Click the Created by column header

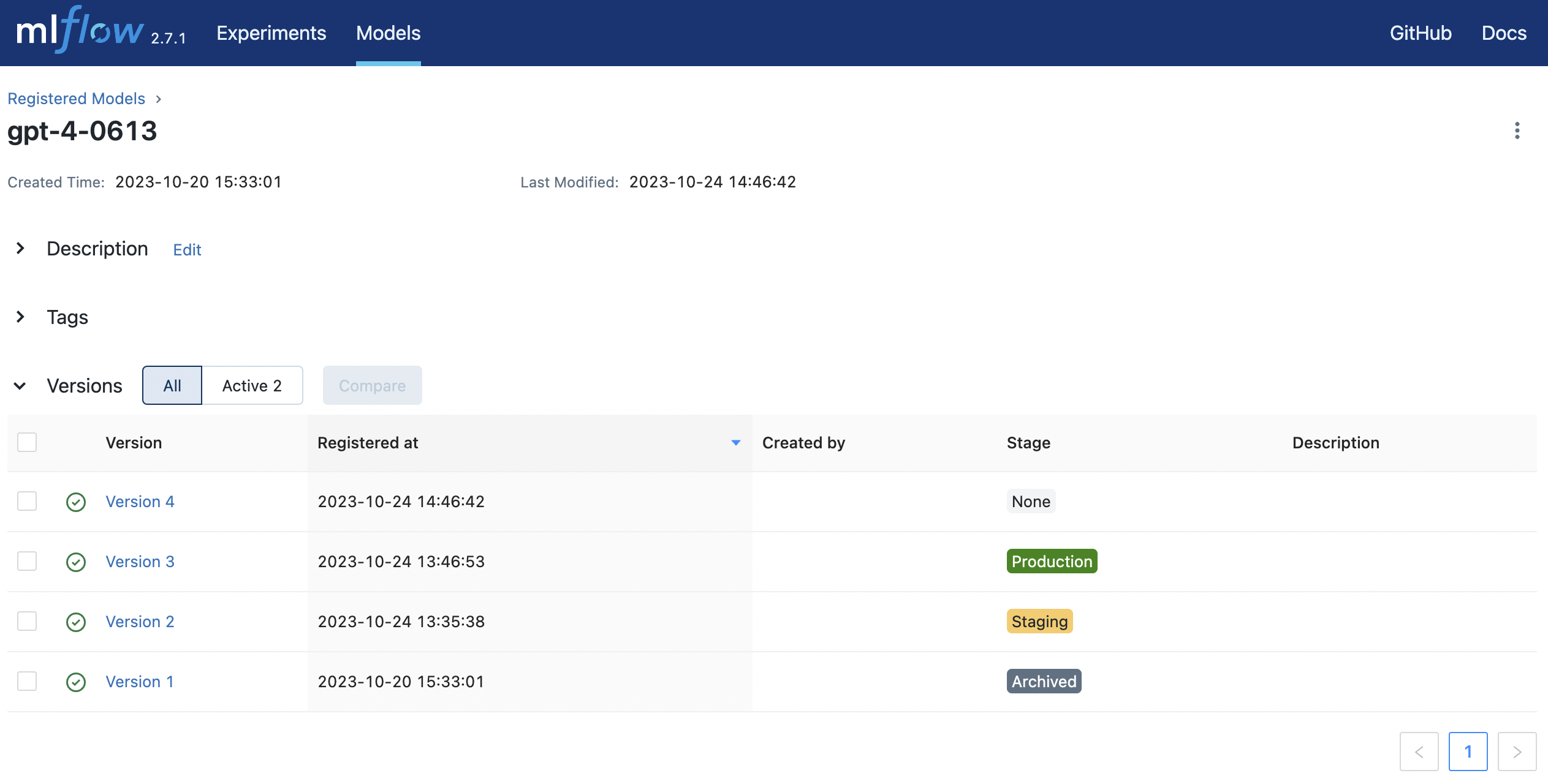point(803,443)
